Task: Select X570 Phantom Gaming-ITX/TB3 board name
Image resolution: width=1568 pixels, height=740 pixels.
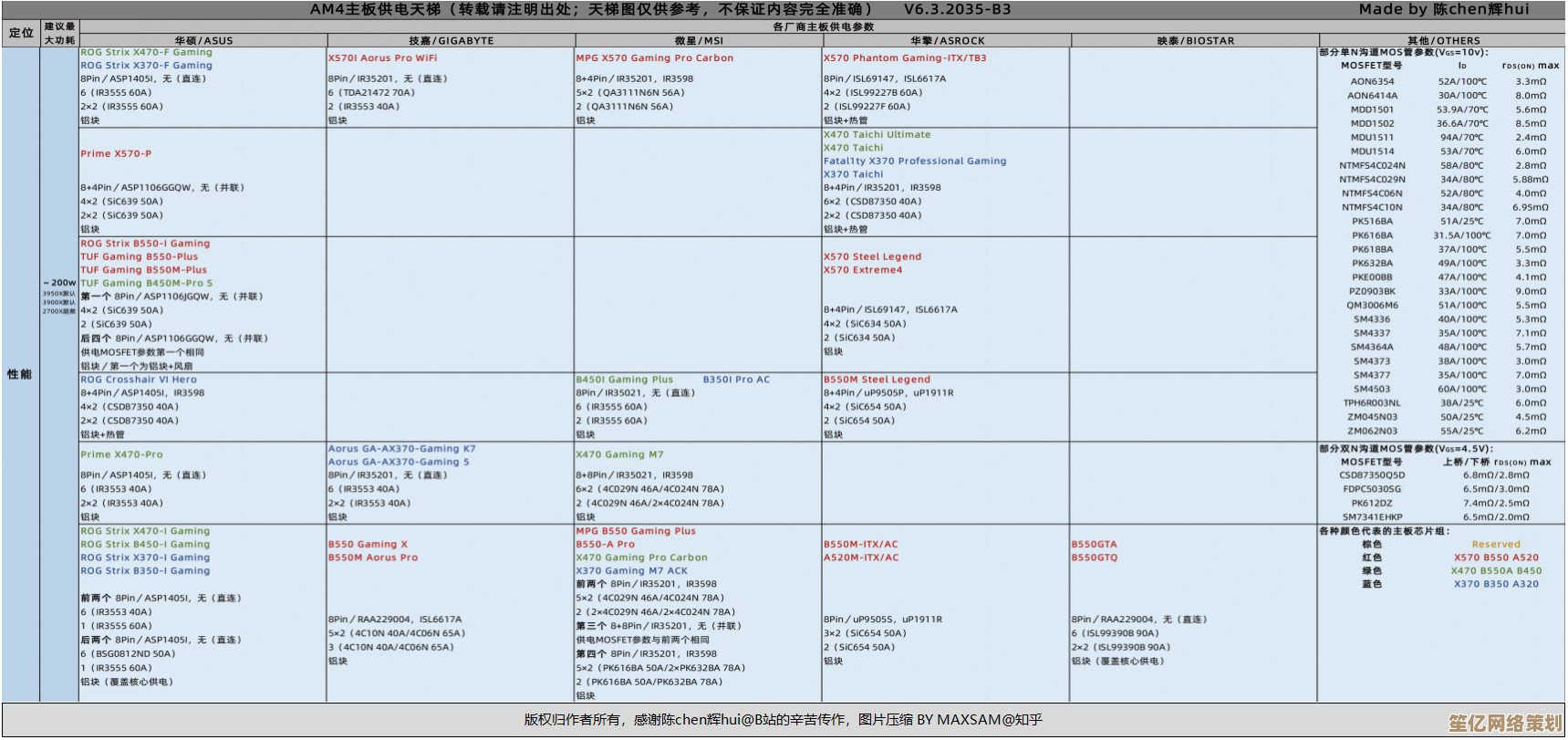Action: coord(904,58)
